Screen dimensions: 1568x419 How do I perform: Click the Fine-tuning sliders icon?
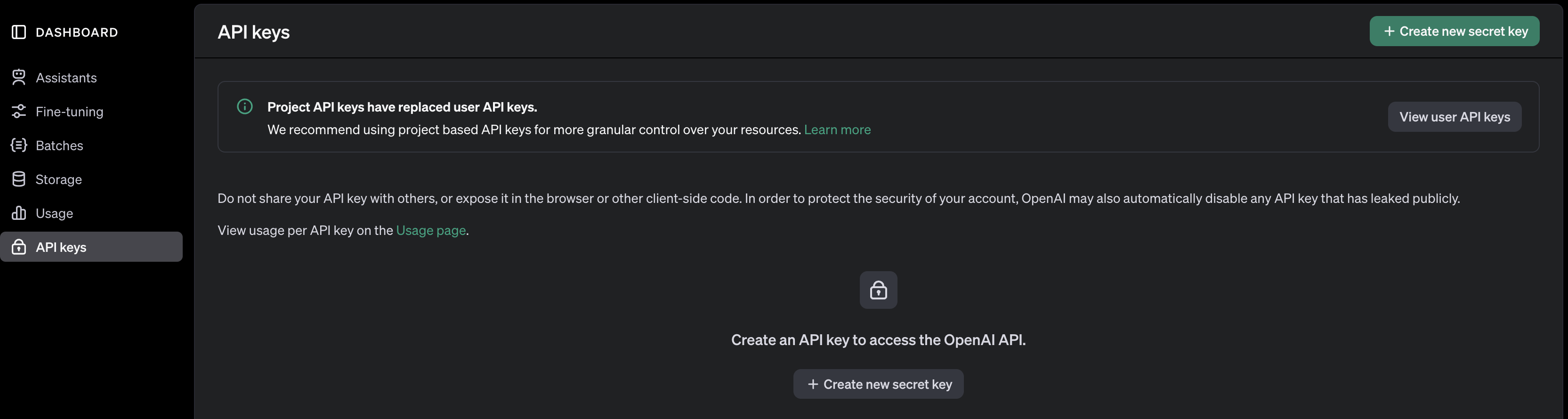19,112
